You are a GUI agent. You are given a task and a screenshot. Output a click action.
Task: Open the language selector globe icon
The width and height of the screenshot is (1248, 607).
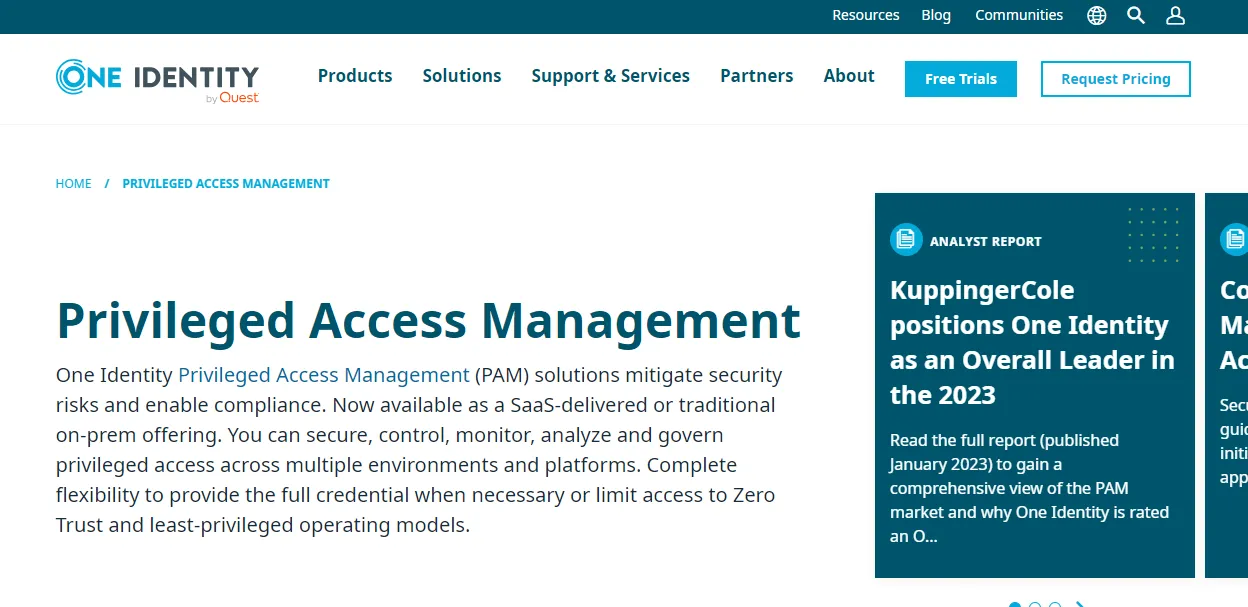[x=1097, y=16]
